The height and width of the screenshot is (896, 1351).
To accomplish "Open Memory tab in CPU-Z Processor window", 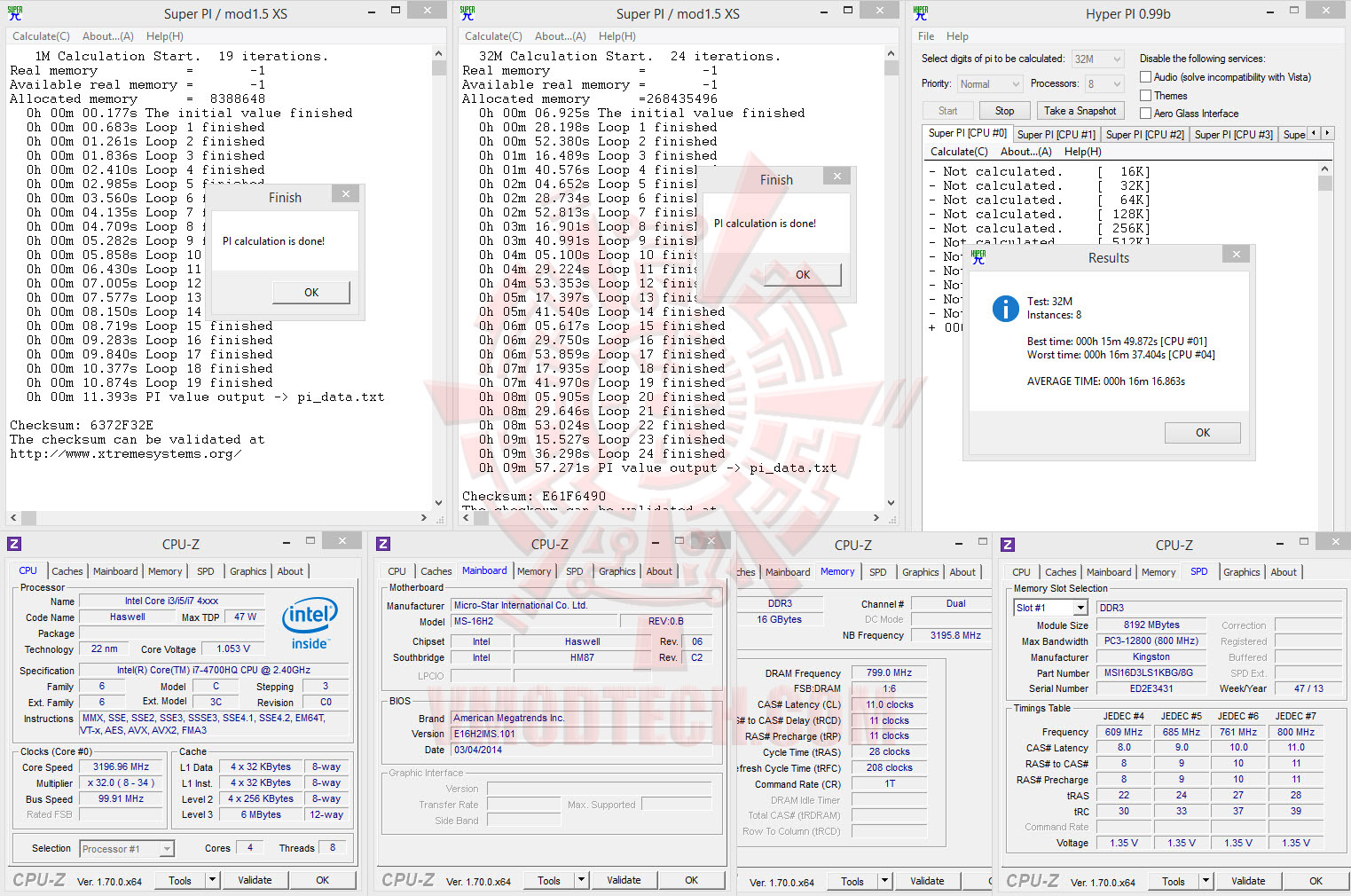I will point(165,571).
